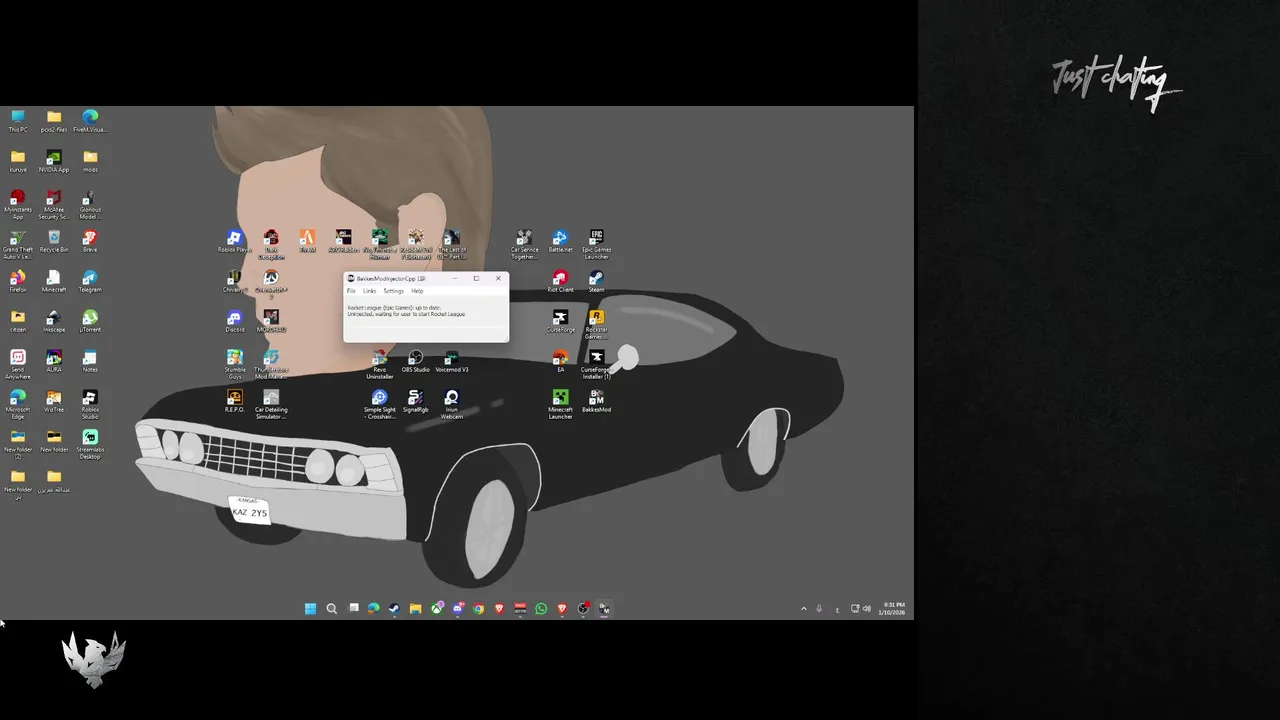Select the µTorrent desktop icon
Screen dimensions: 1280x720
tap(90, 321)
